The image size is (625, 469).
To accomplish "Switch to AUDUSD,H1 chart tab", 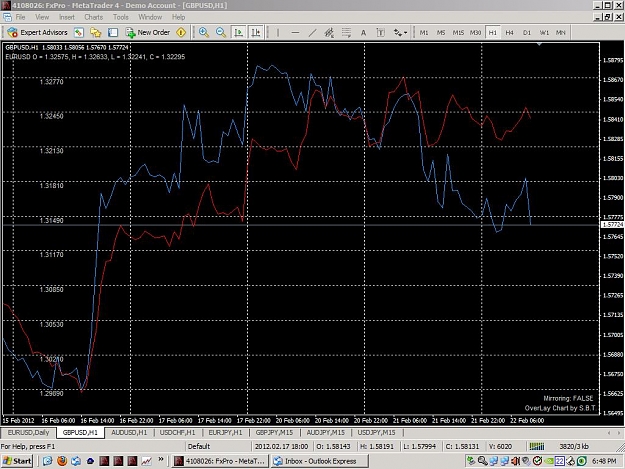I will [x=129, y=433].
